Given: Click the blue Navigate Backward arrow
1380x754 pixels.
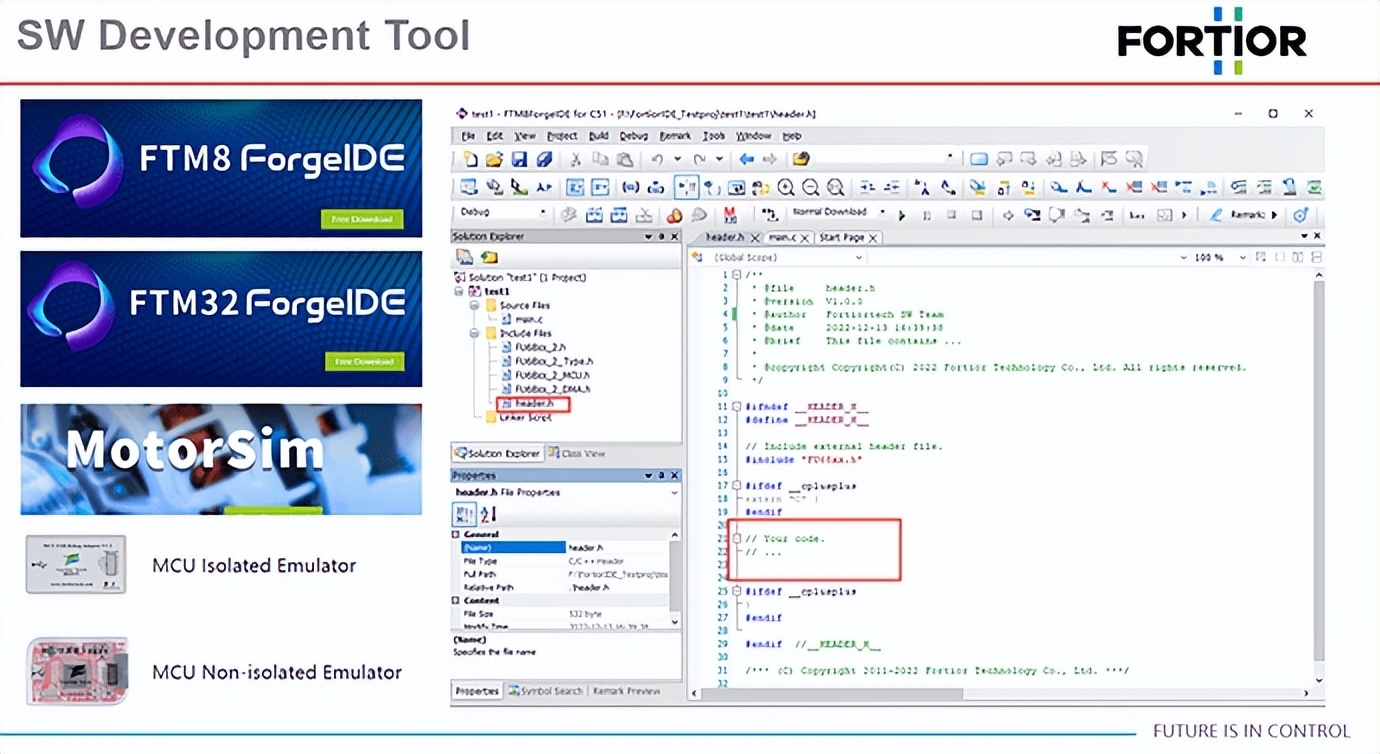Looking at the screenshot, I should point(746,159).
